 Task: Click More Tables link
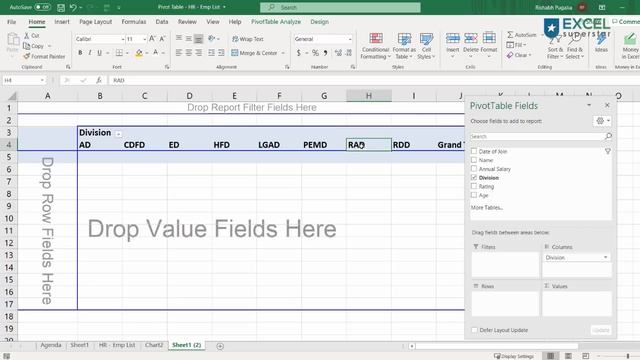pyautogui.click(x=487, y=207)
